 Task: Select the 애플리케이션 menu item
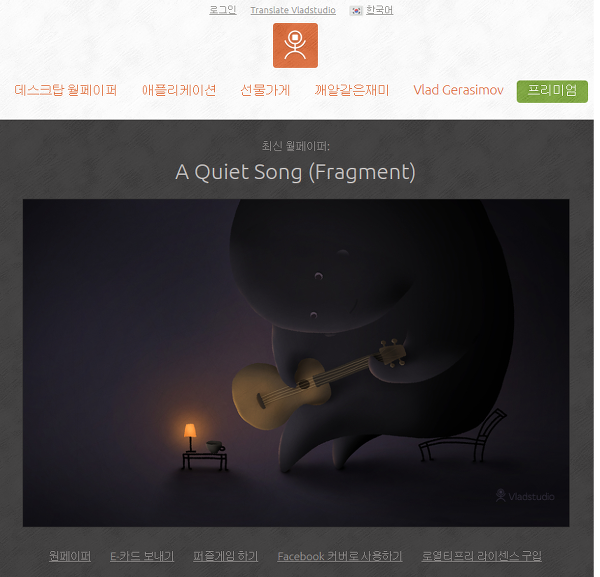(x=179, y=90)
